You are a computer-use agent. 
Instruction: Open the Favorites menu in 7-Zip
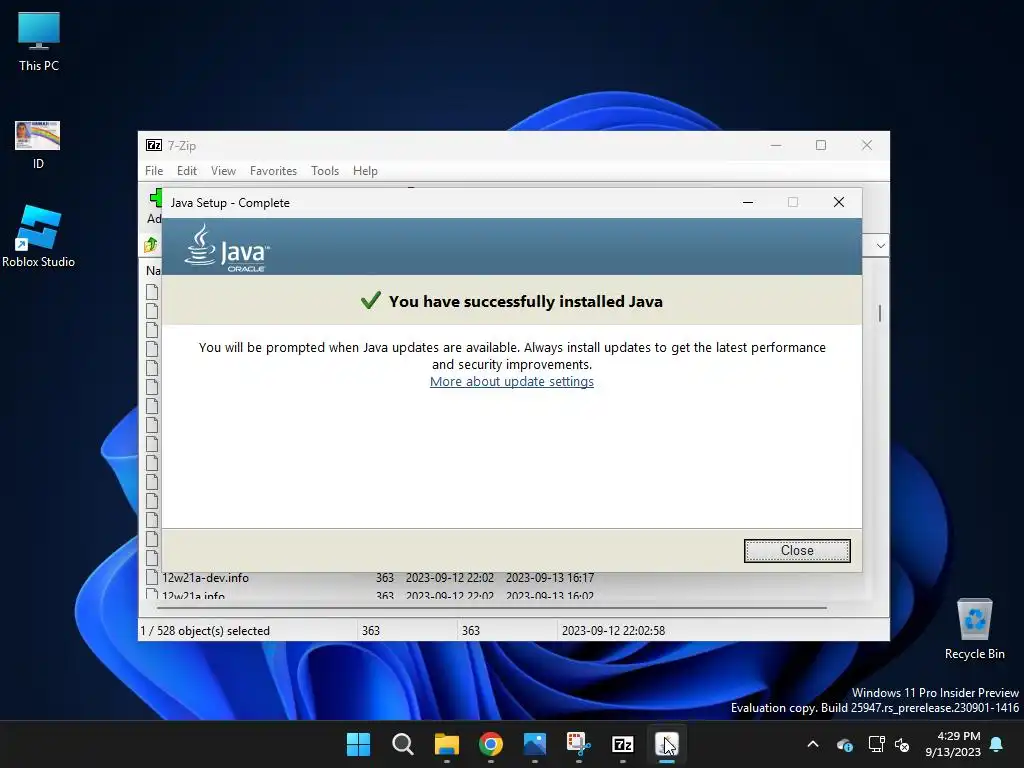point(273,170)
